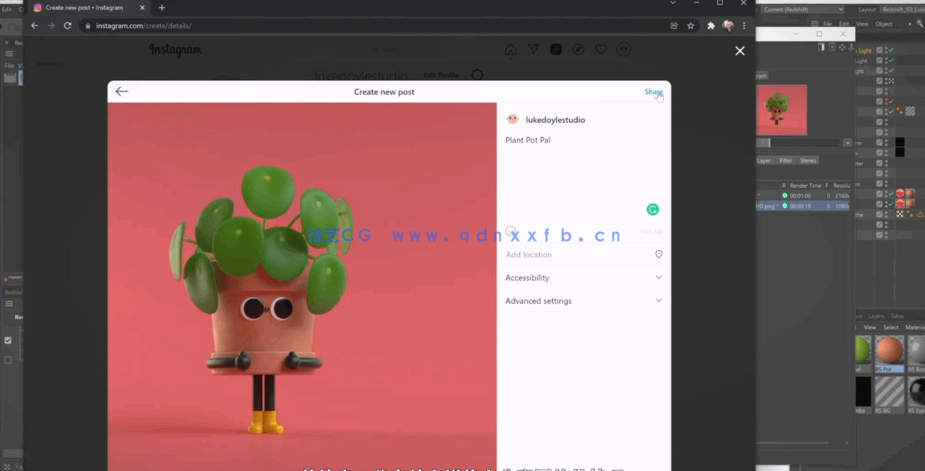Bookmark this page with star icon
The image size is (925, 471).
690,25
